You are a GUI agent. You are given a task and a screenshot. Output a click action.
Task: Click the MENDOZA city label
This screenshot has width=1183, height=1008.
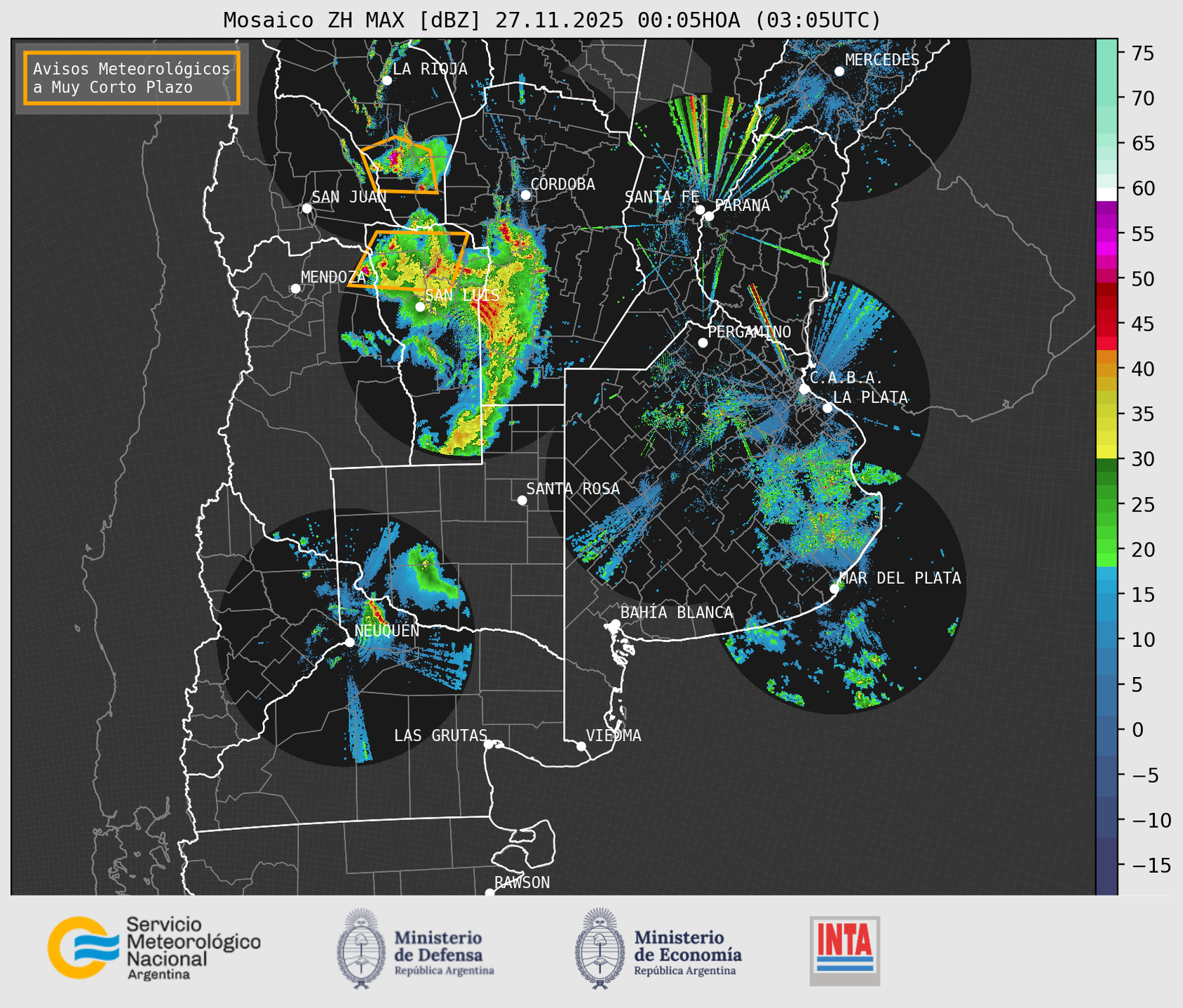[x=334, y=277]
